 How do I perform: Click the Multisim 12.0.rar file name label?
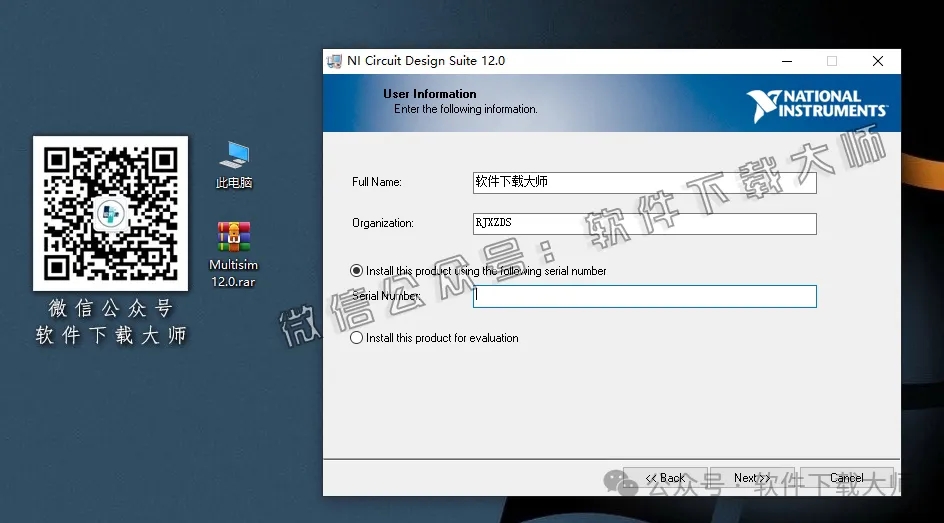tap(233, 273)
